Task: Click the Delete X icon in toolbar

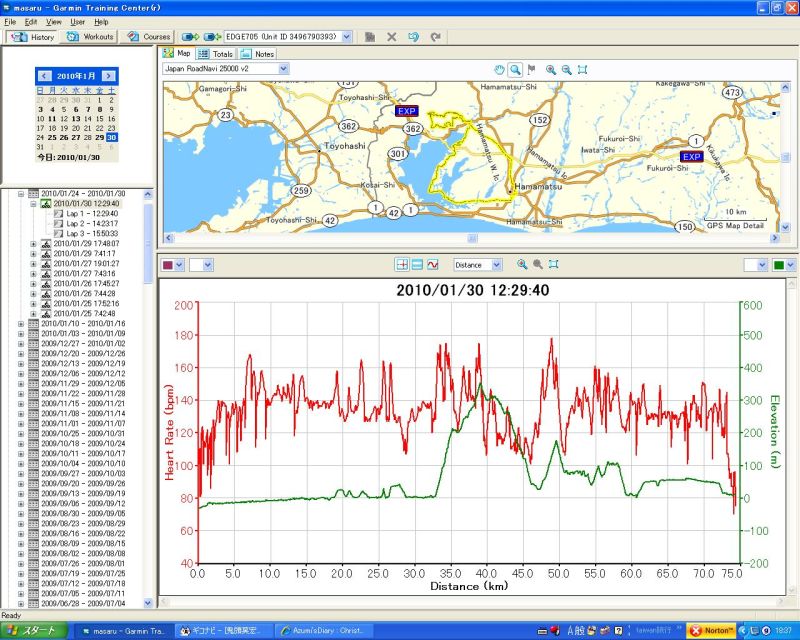Action: click(392, 37)
